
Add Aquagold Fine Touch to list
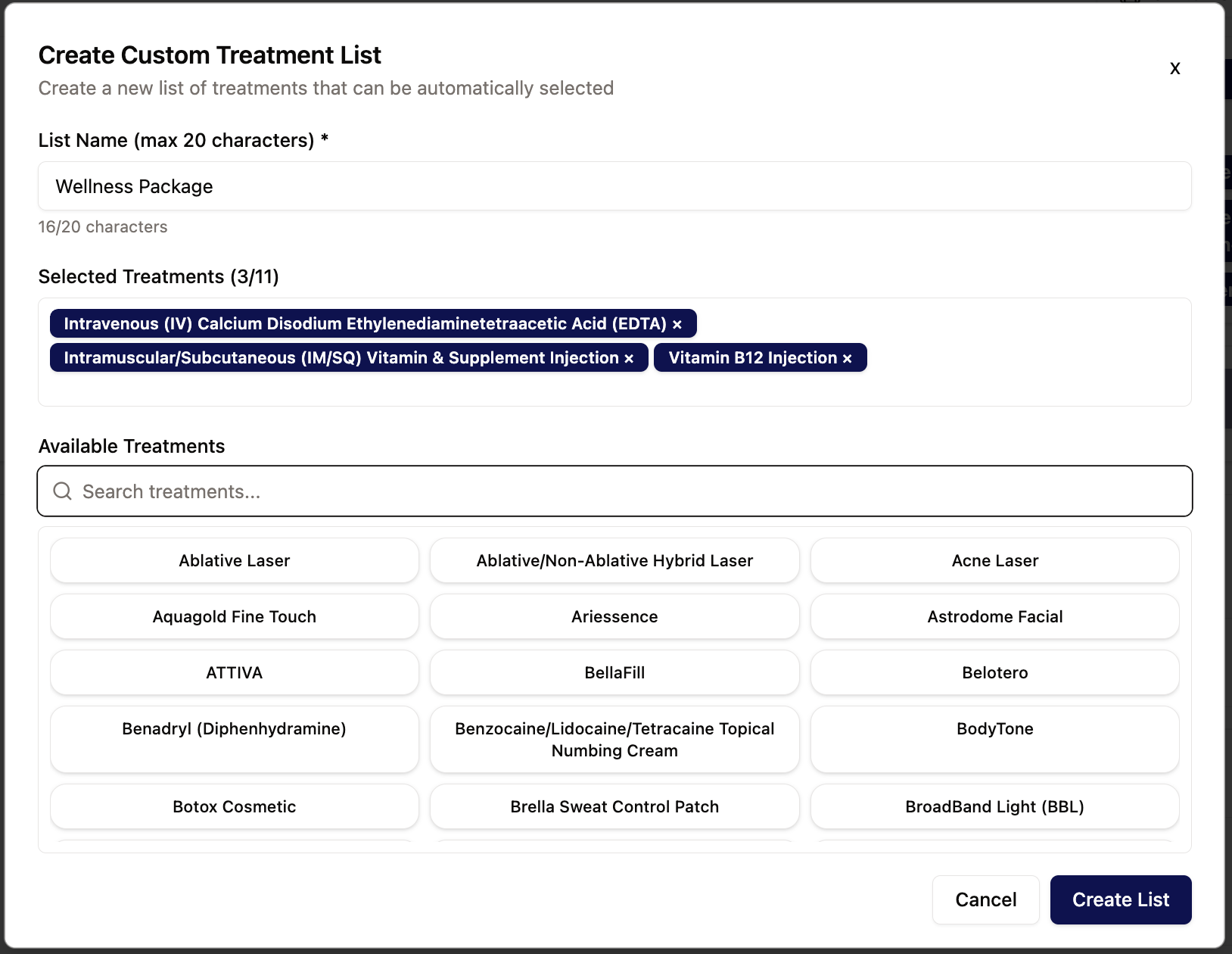pos(235,616)
